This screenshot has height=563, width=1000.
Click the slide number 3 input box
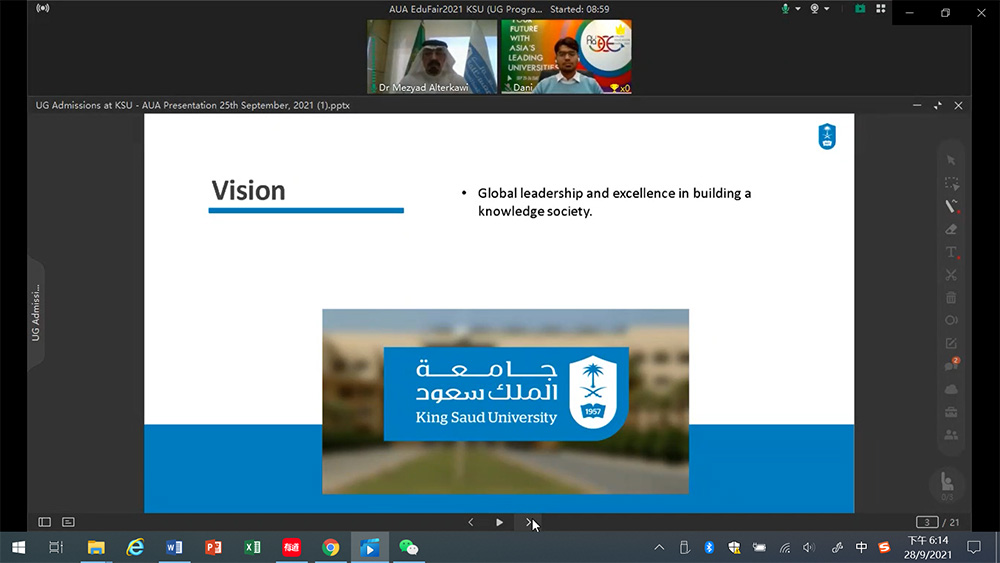pyautogui.click(x=927, y=522)
